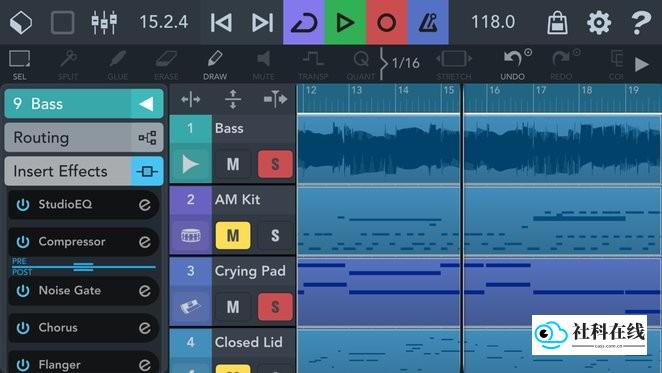Click the Undo arrow tool
The image size is (662, 373).
pyautogui.click(x=514, y=64)
